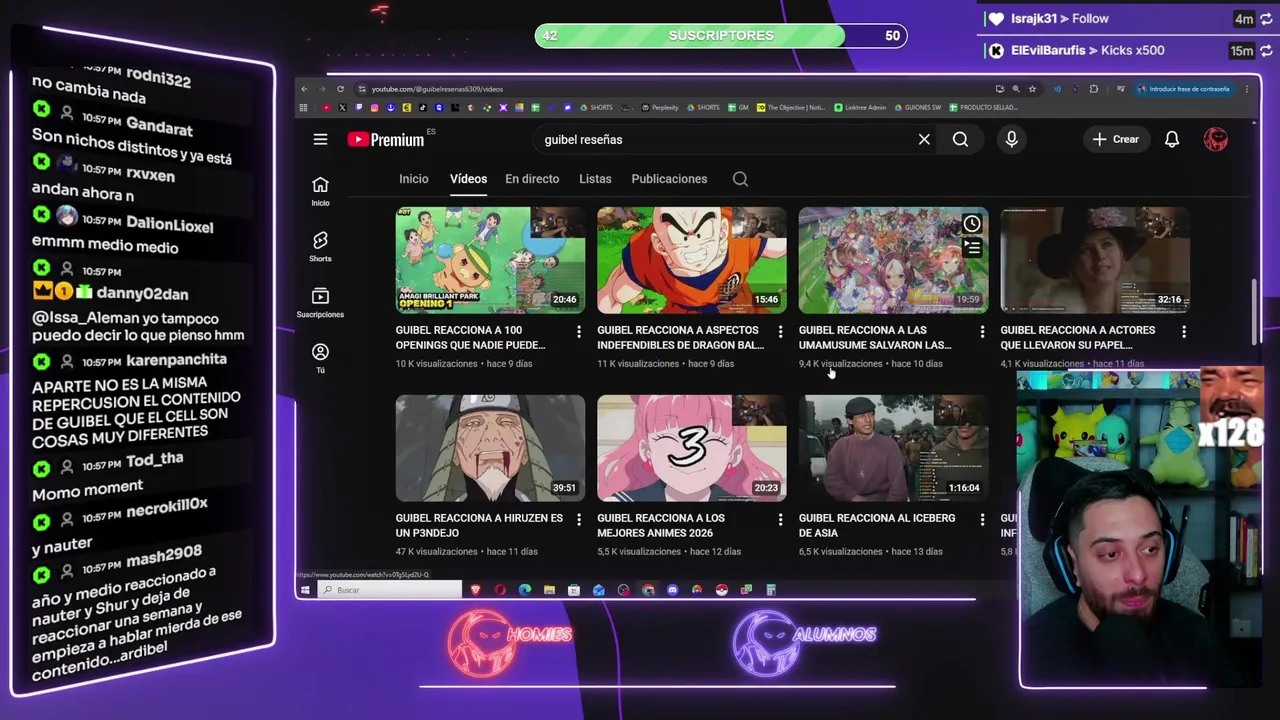Open options for Dragon Ball video
The height and width of the screenshot is (720, 1280).
780,331
